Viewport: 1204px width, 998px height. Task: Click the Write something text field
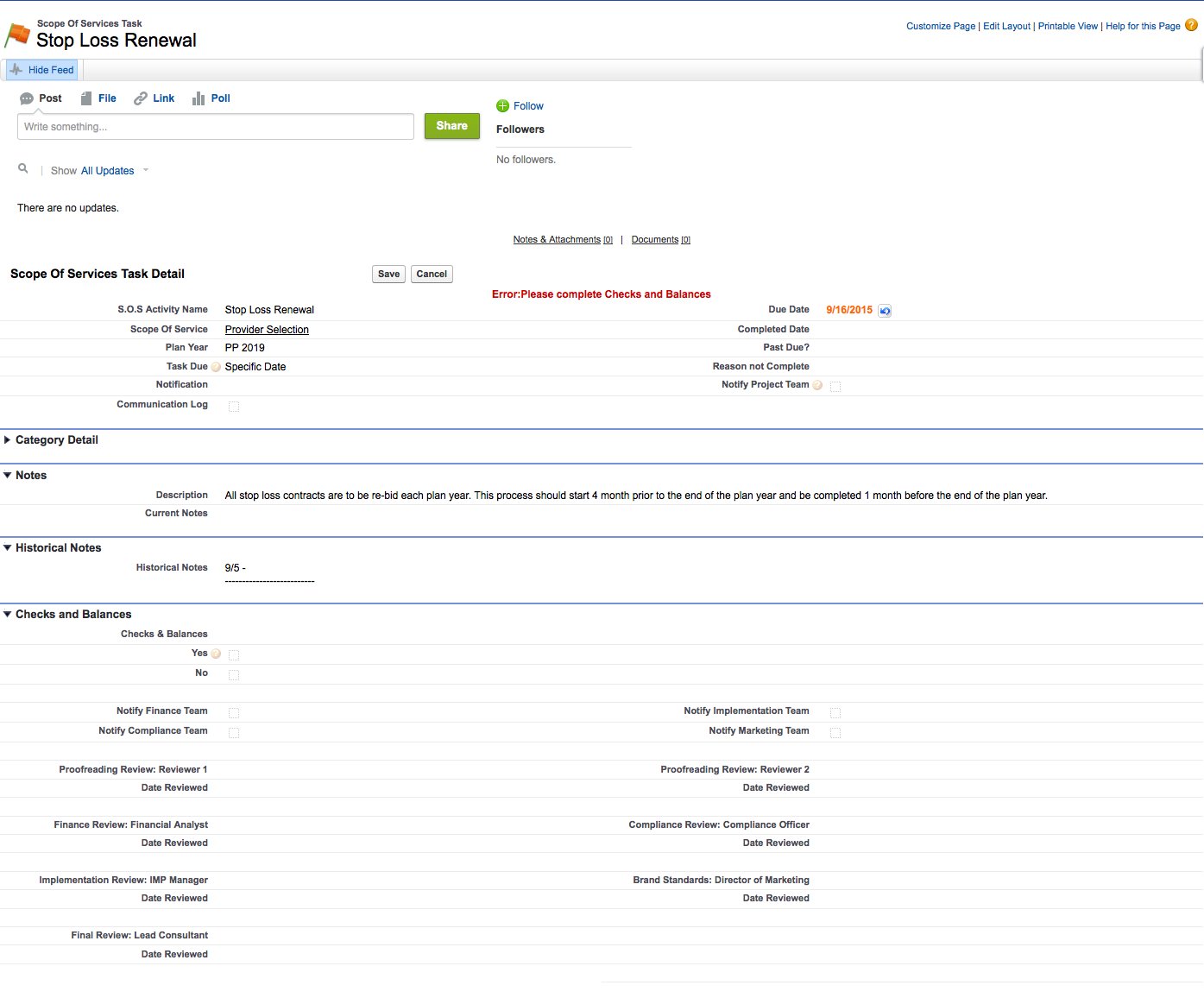pyautogui.click(x=216, y=127)
